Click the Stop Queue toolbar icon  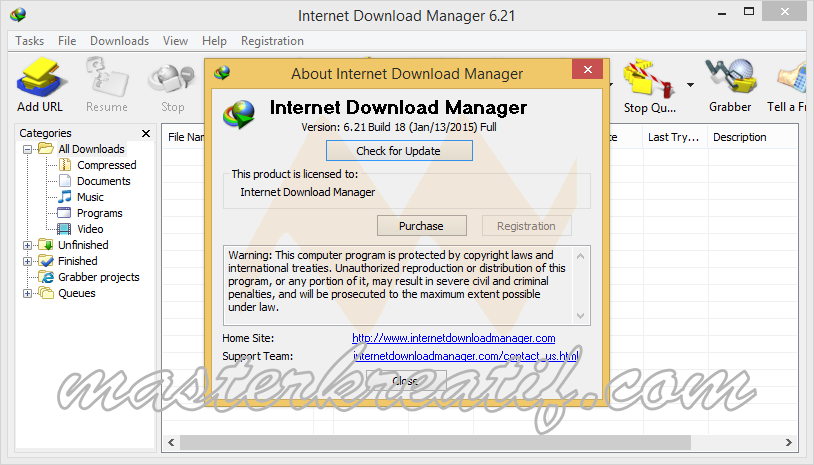point(649,78)
